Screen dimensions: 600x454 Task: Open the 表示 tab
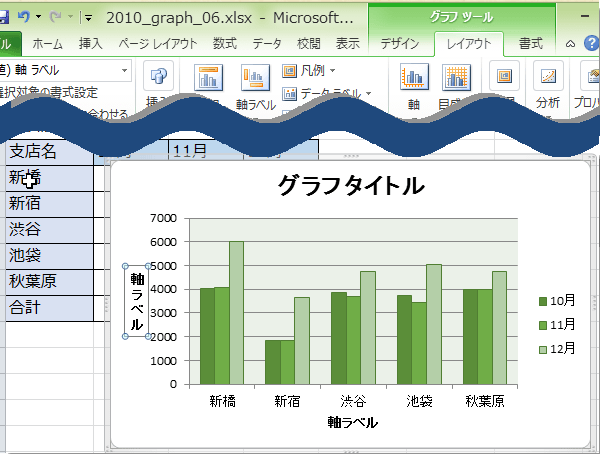347,44
